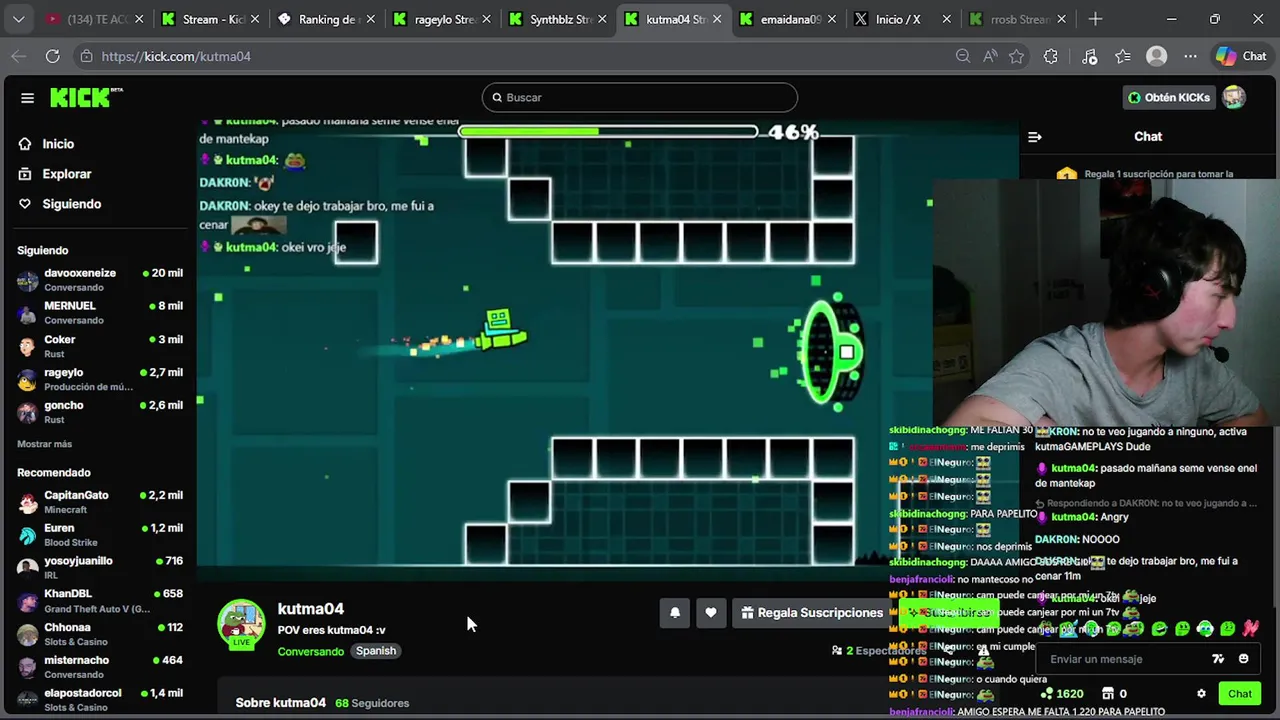This screenshot has width=1280, height=720.
Task: Expand Mostrar más in following list
Action: (44, 444)
